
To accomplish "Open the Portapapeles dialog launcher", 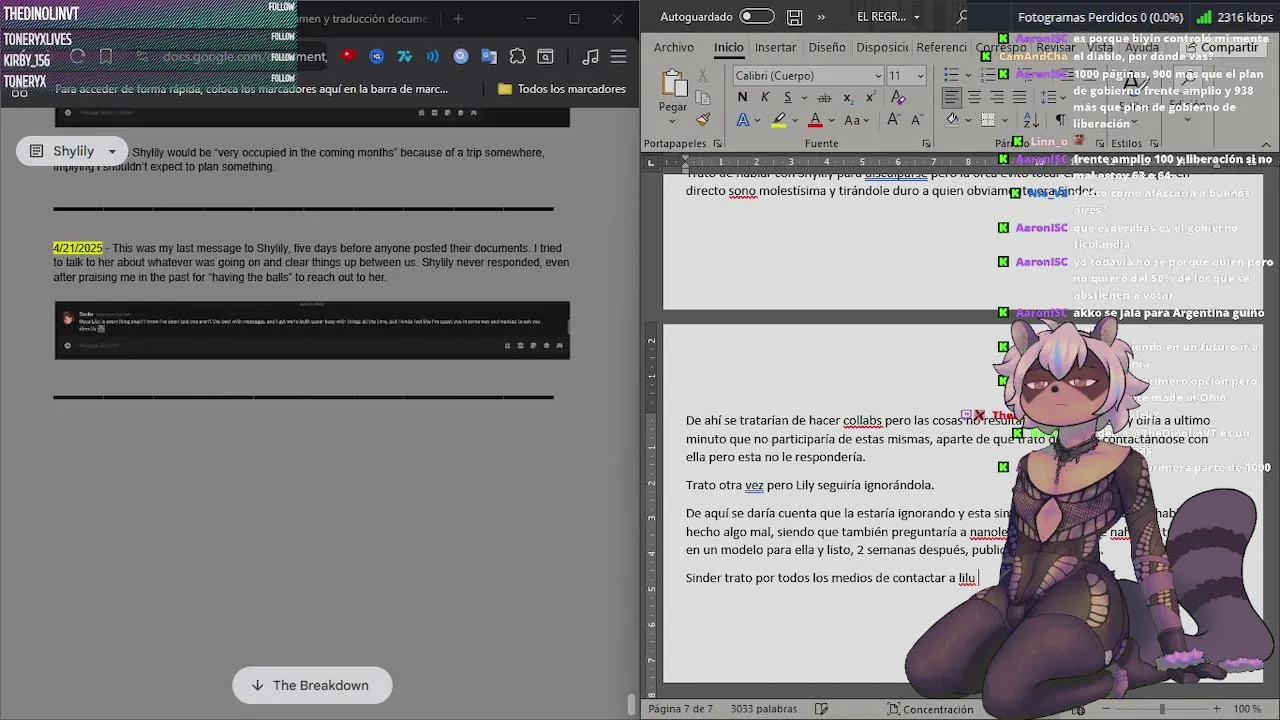I will point(717,144).
